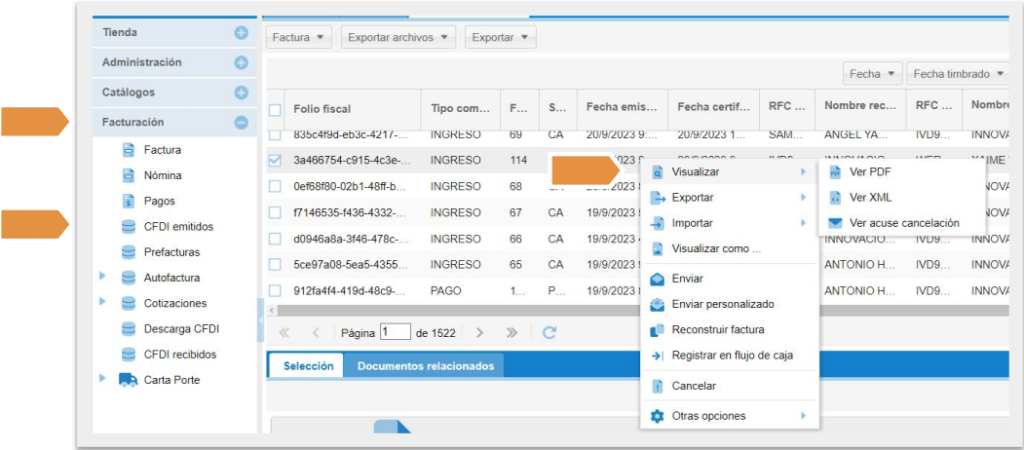Open Nómina in the sidebar
1024x450 pixels.
tap(162, 175)
